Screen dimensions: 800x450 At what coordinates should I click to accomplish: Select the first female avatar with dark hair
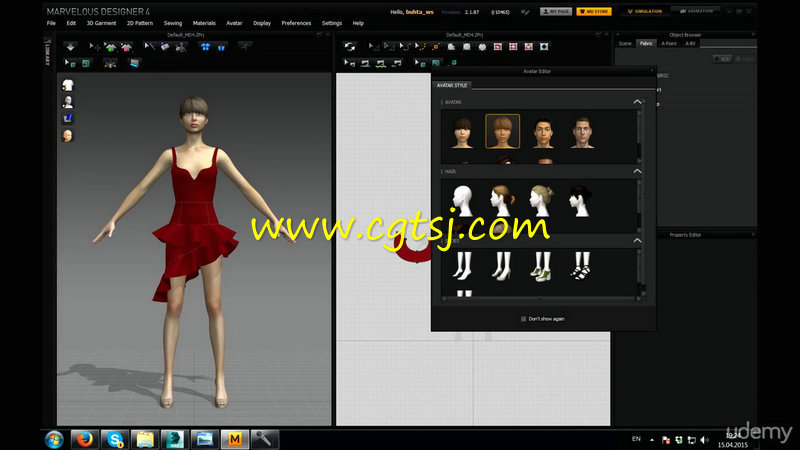coord(463,132)
